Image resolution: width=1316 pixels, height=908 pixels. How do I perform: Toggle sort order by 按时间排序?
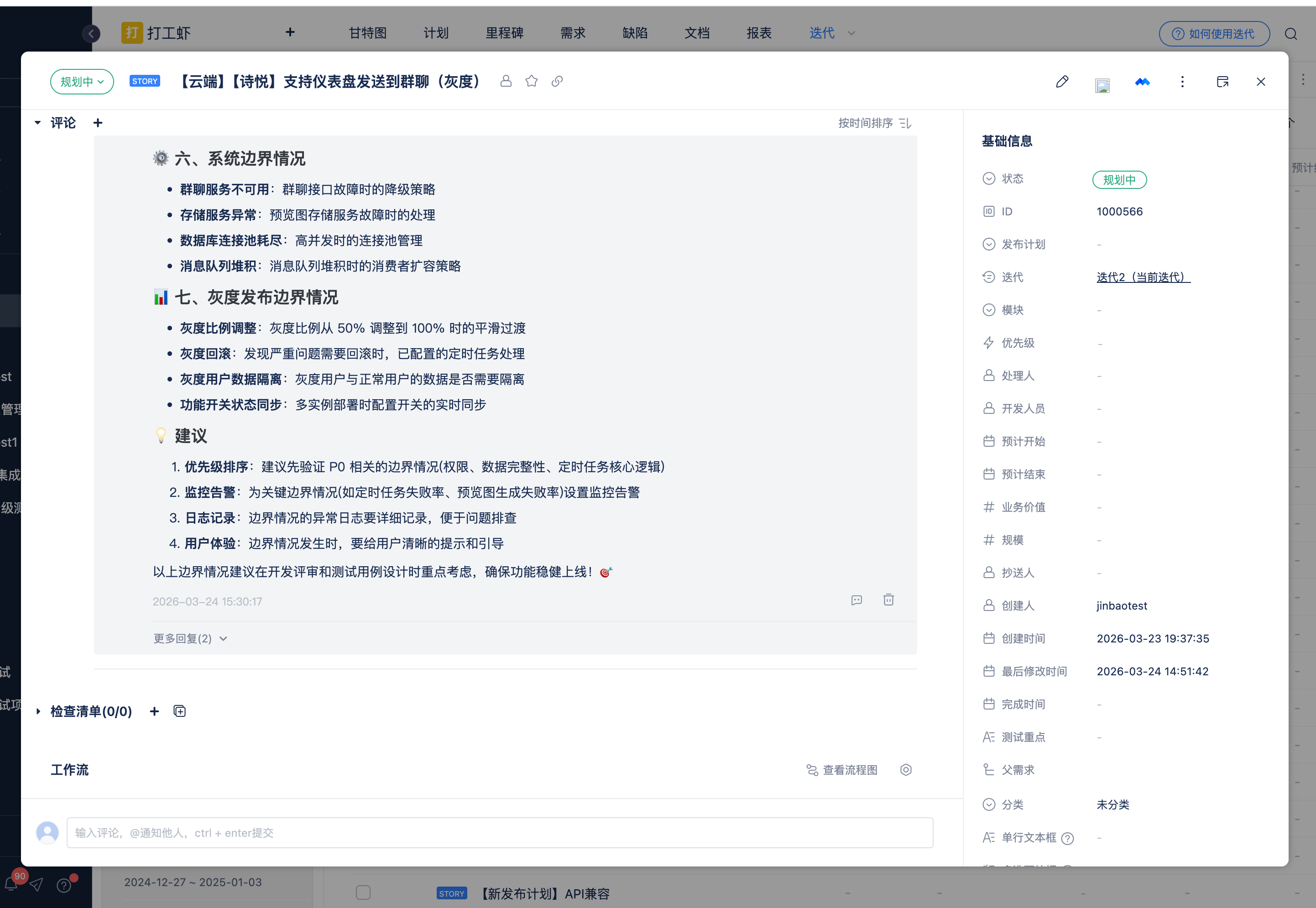[874, 123]
